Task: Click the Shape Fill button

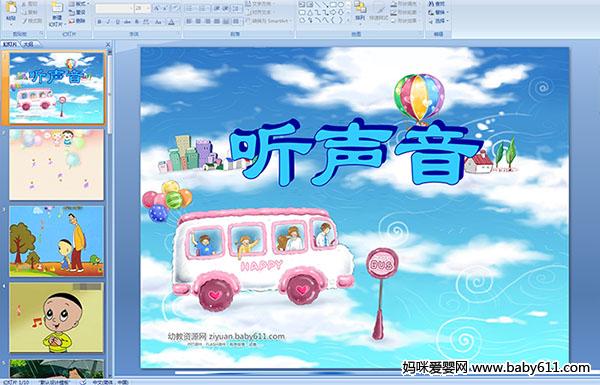Action: point(405,4)
